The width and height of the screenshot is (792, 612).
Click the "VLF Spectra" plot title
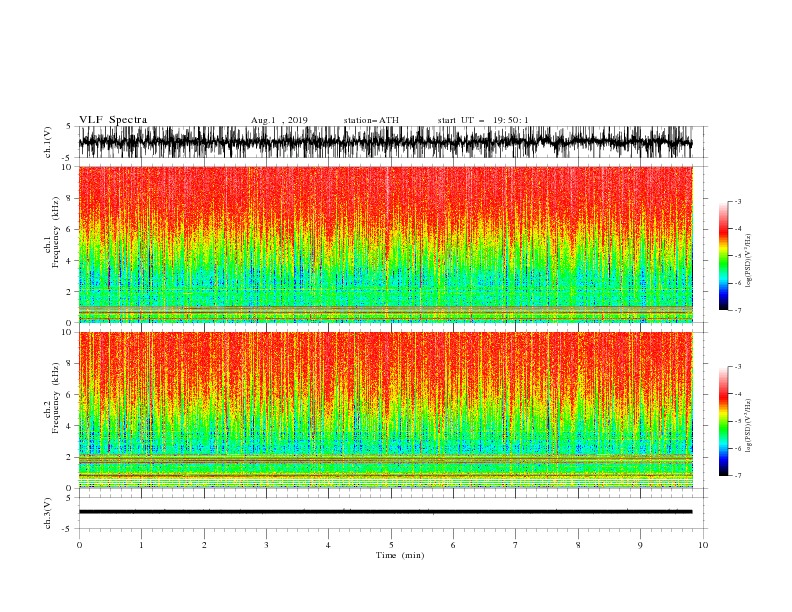click(113, 120)
